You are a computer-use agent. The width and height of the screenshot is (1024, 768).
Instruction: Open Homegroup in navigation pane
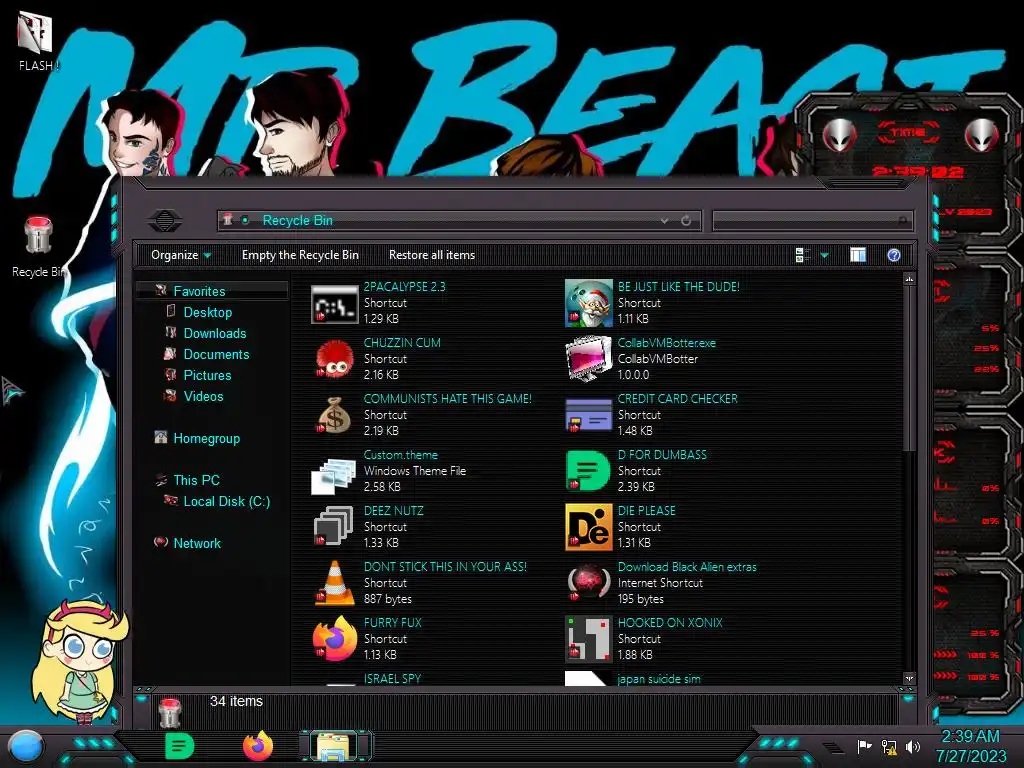coord(206,438)
